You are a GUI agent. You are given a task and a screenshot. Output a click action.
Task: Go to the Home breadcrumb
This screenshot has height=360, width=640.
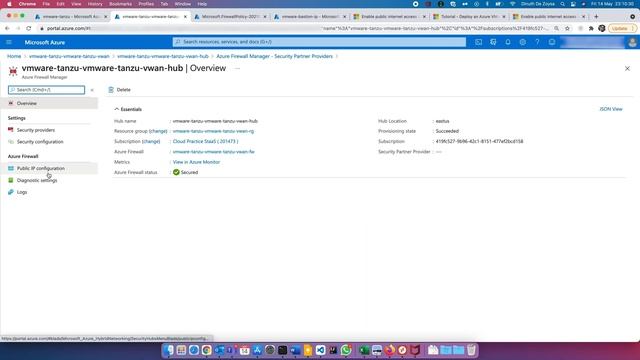click(14, 56)
